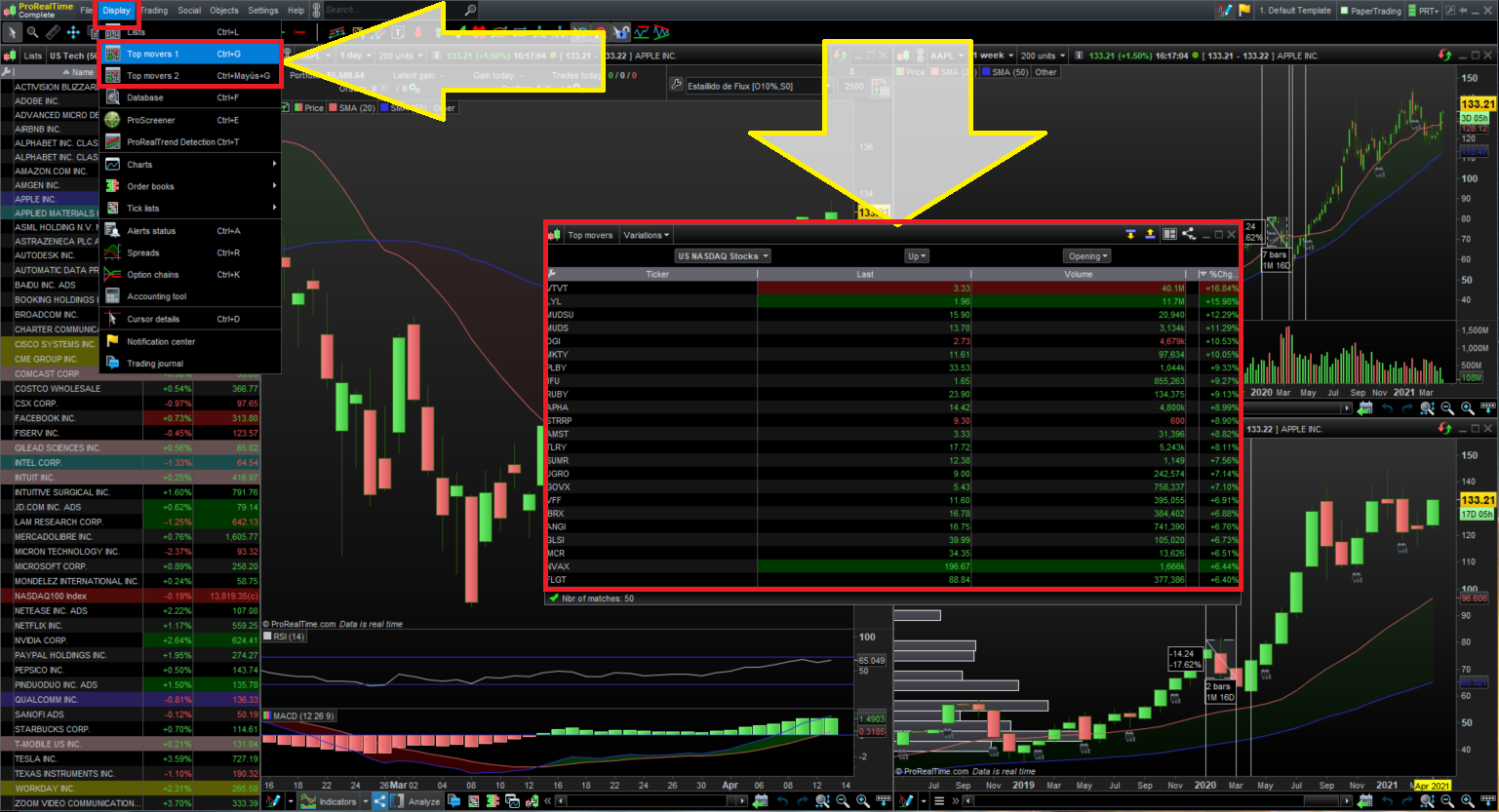Screen dimensions: 1499x812
Task: Open the 1 week timeframe dropdown
Action: [994, 56]
